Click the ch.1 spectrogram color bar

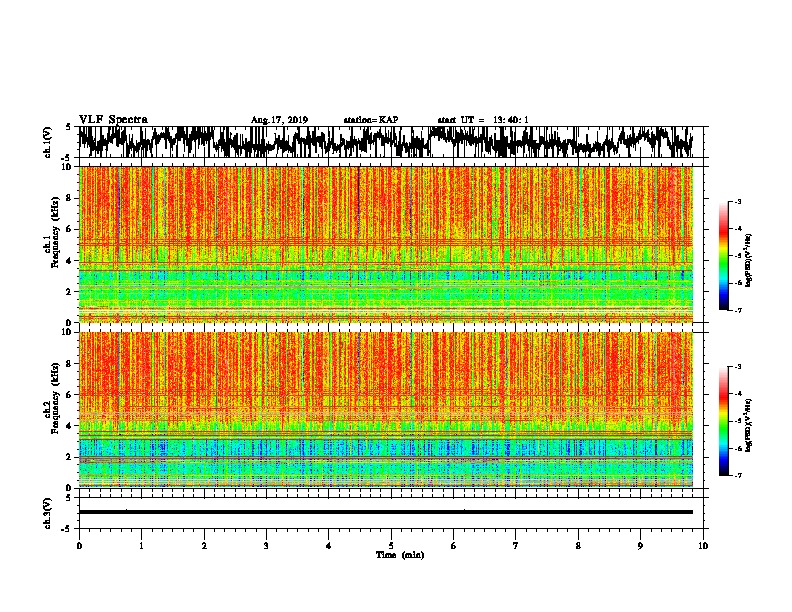[x=724, y=256]
